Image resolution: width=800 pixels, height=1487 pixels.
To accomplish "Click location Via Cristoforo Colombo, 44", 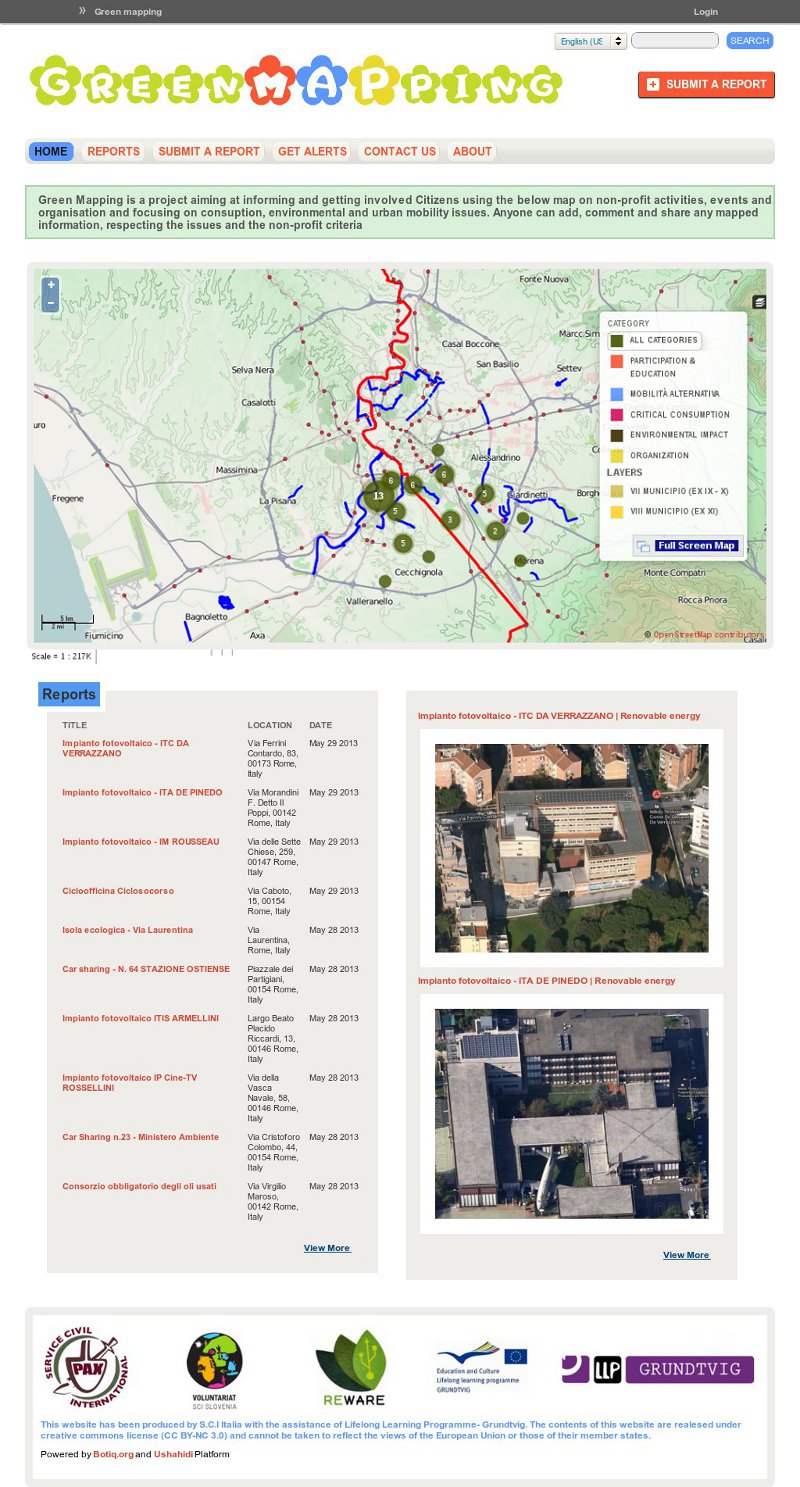I will pos(273,1152).
